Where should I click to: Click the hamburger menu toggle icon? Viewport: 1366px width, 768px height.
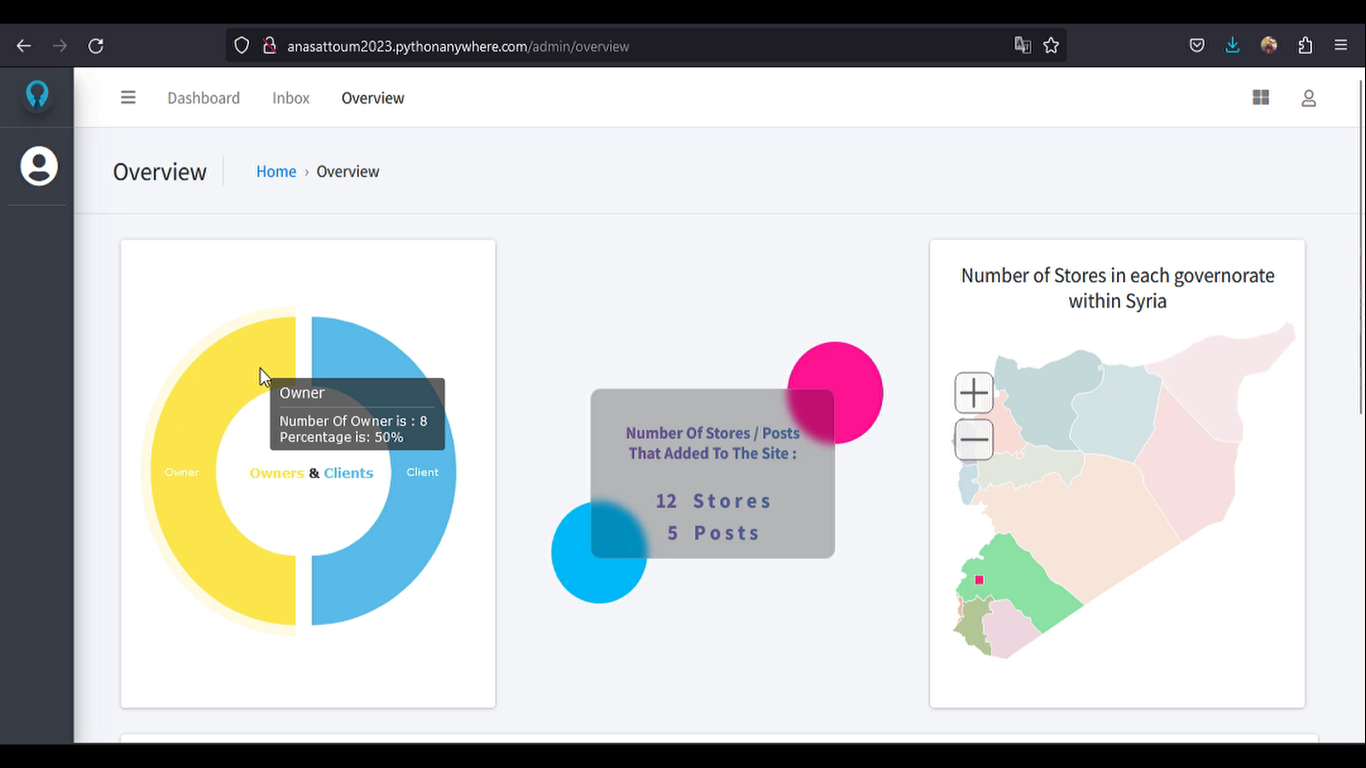128,98
